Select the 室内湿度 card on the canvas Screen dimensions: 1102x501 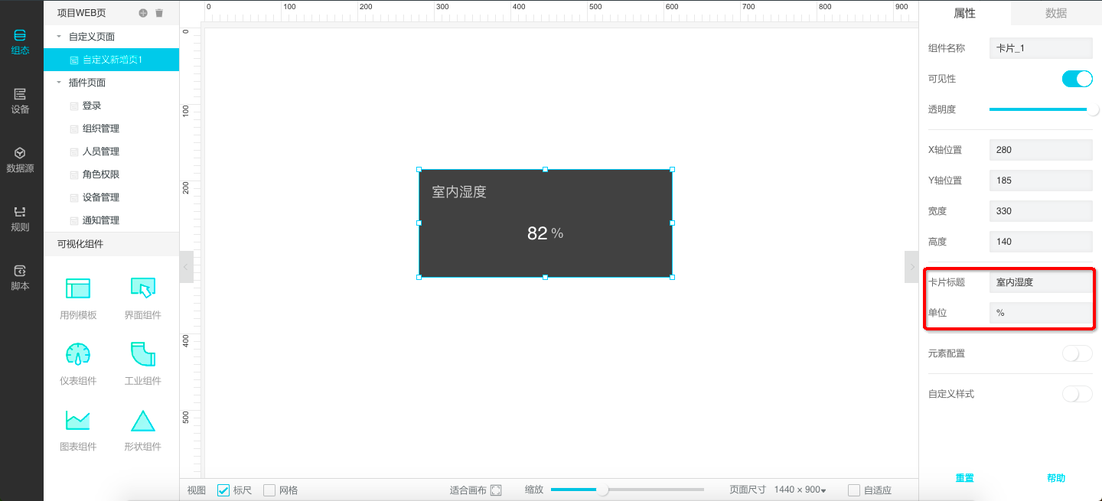[545, 223]
